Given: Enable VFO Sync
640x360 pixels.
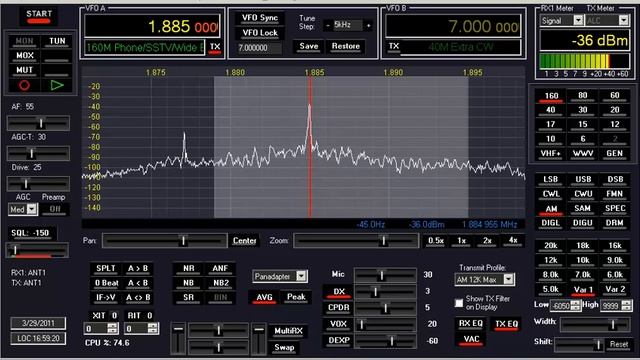Looking at the screenshot, I should pos(260,18).
